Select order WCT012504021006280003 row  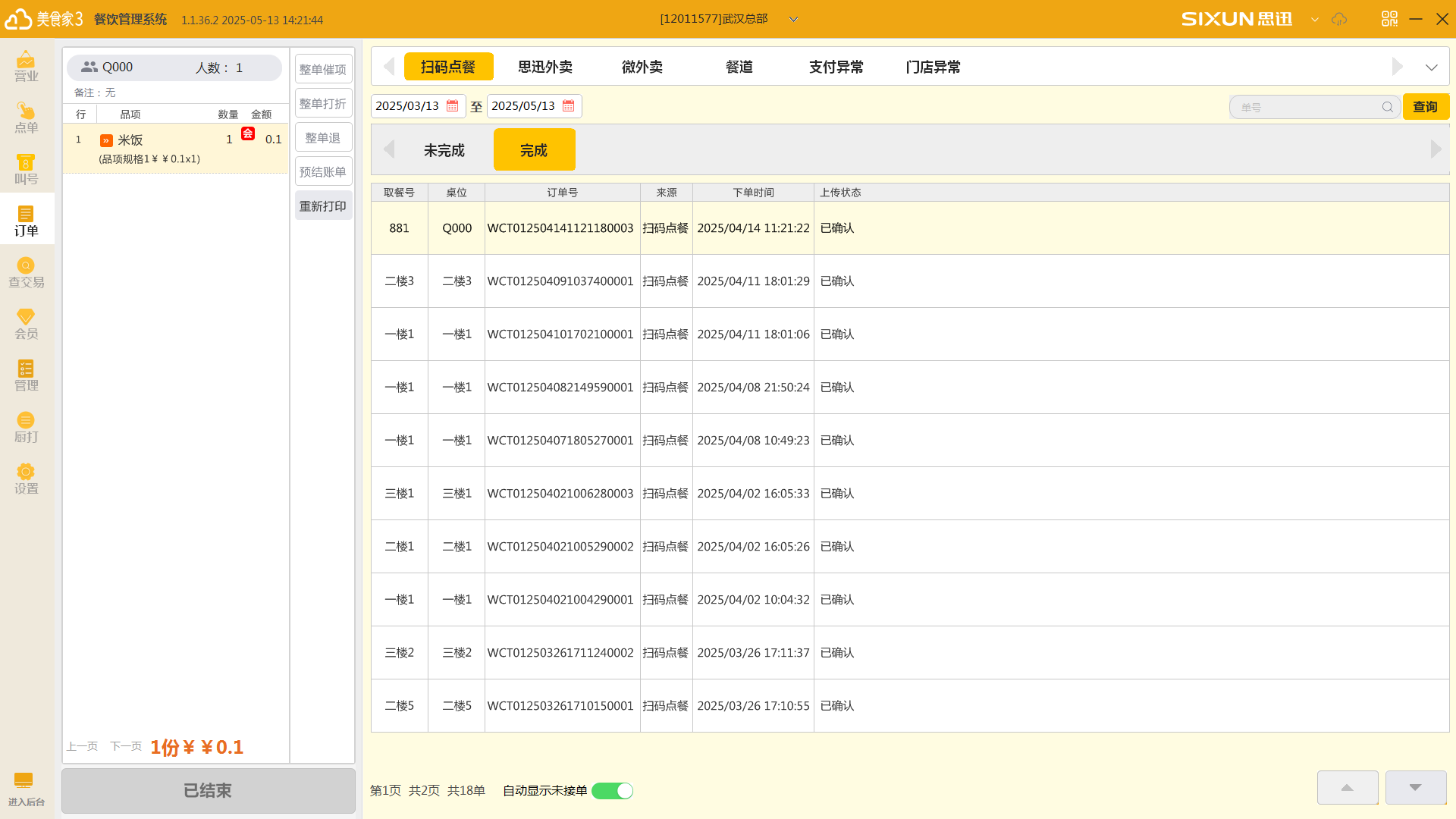coord(910,494)
